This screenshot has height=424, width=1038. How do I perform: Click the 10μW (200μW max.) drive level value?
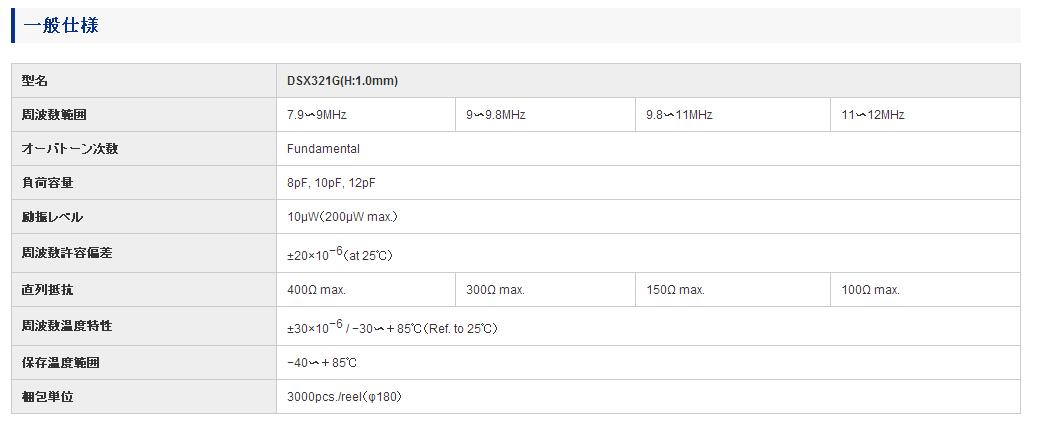point(342,217)
